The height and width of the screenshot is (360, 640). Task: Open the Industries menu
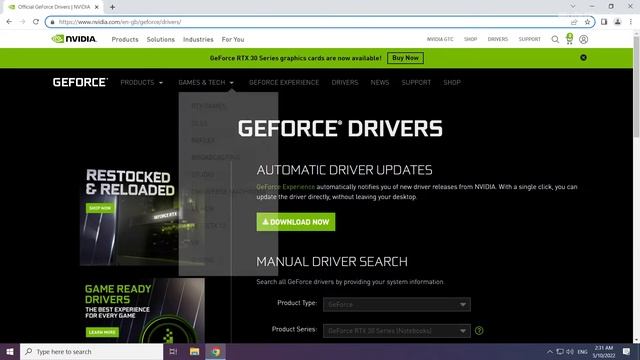tap(198, 39)
